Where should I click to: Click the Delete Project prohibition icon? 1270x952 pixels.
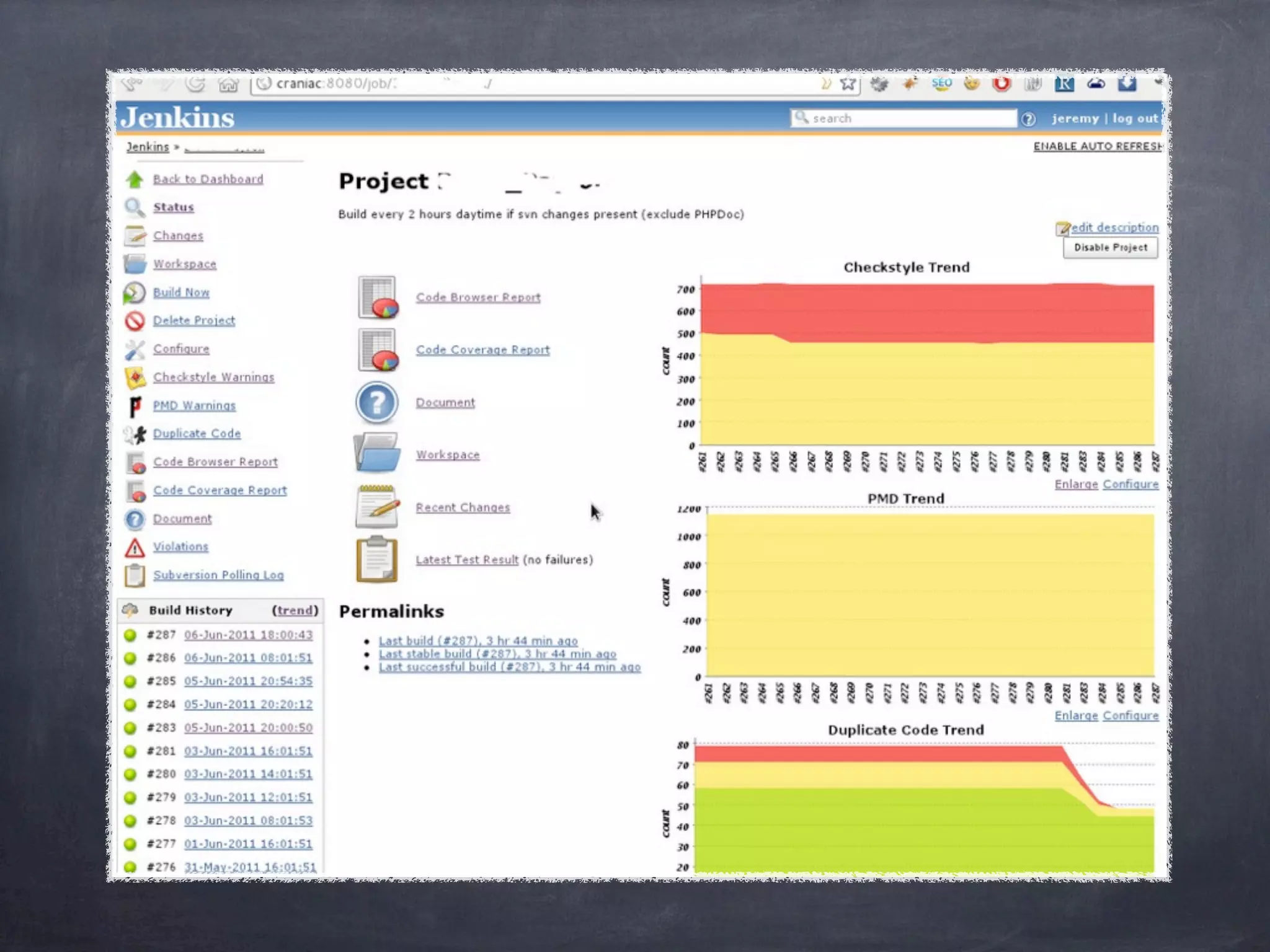(134, 321)
